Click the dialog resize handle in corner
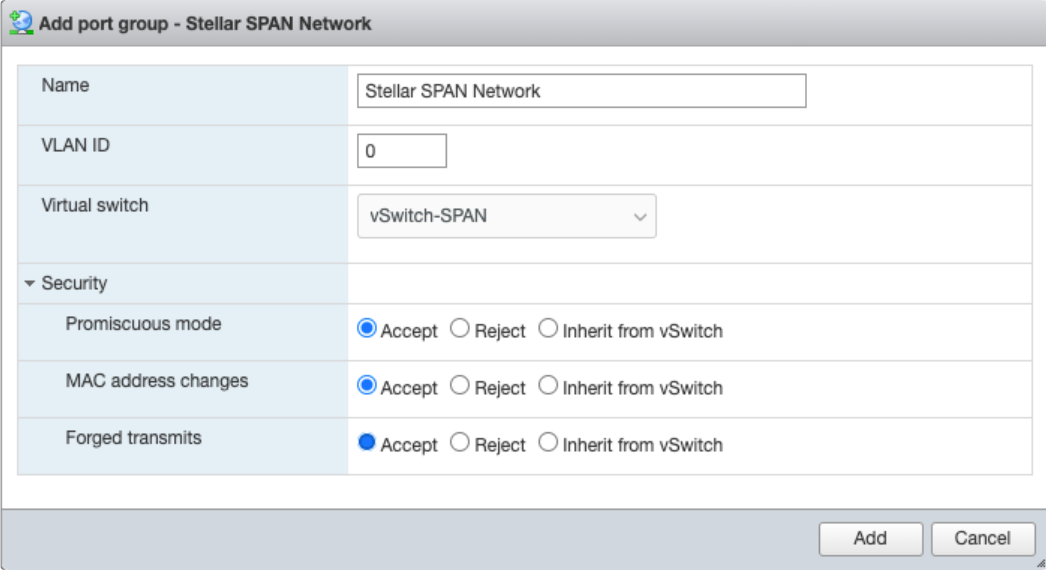The image size is (1046, 570). [1040, 564]
